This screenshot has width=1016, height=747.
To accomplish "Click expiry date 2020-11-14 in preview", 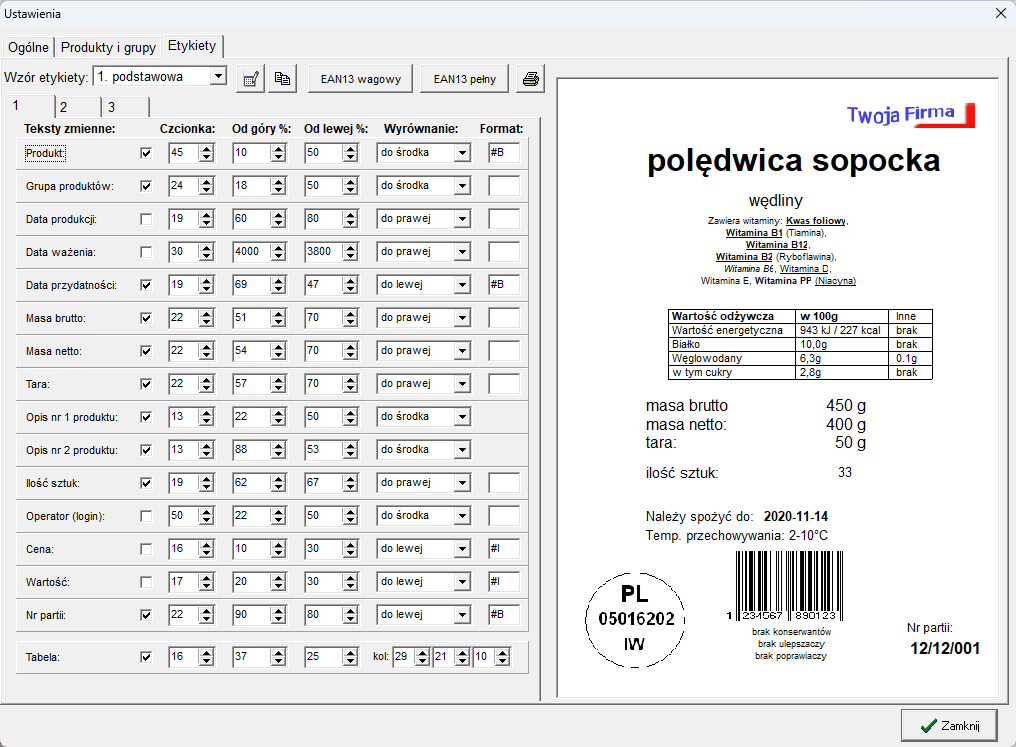I will [796, 516].
